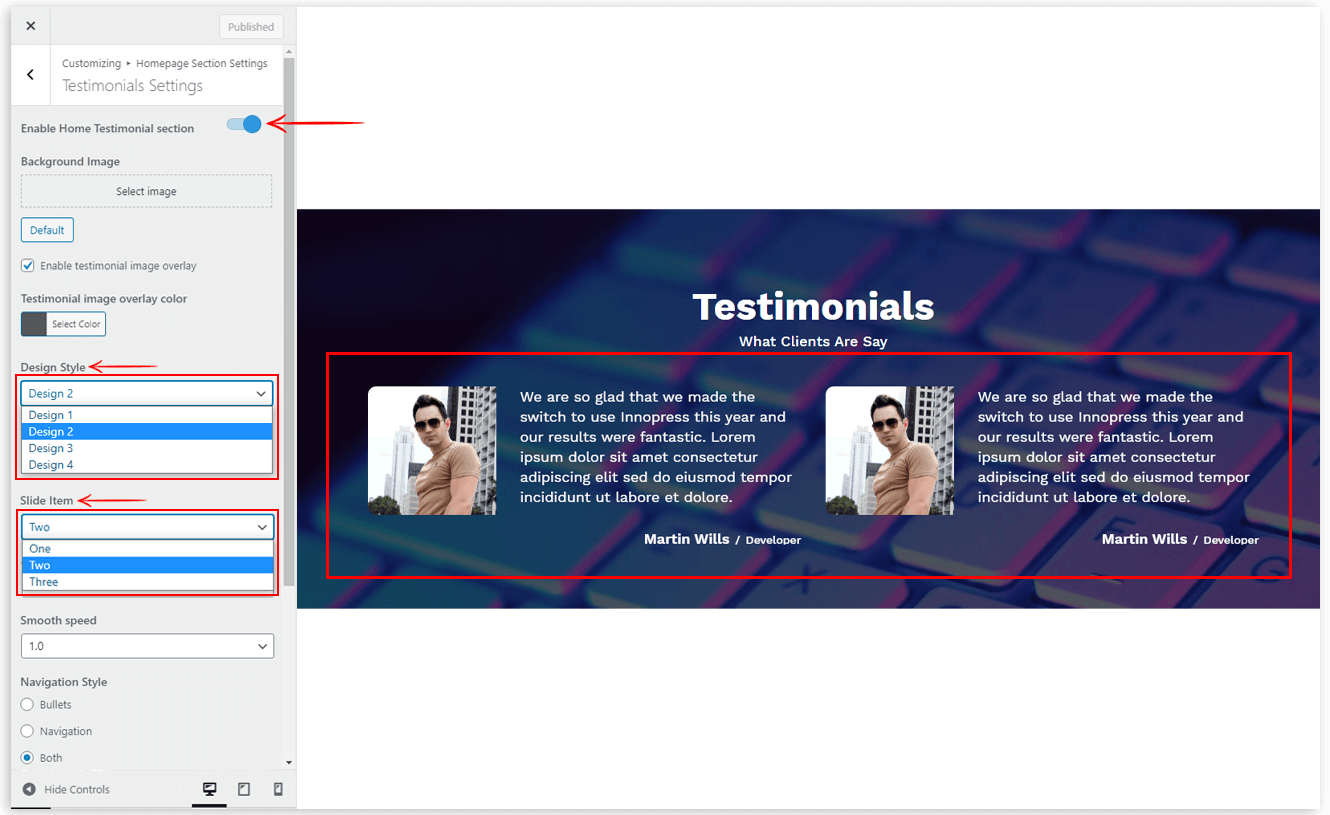The width and height of the screenshot is (1330, 815).
Task: Toggle Enable Home Testimonial section switch
Action: pyautogui.click(x=244, y=124)
